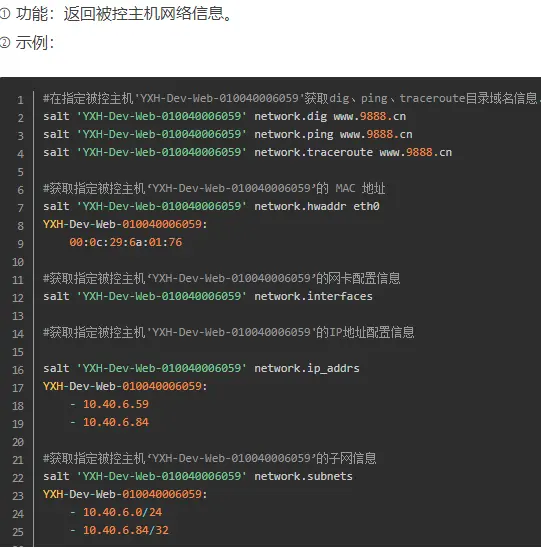Click the MAC address 00:0c:29:6a:01:76
This screenshot has width=541, height=550.
pos(126,242)
